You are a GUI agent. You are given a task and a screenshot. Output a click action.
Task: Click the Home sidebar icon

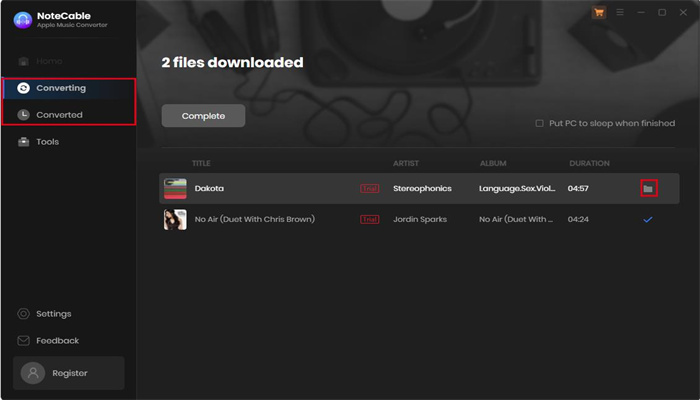pyautogui.click(x=23, y=61)
